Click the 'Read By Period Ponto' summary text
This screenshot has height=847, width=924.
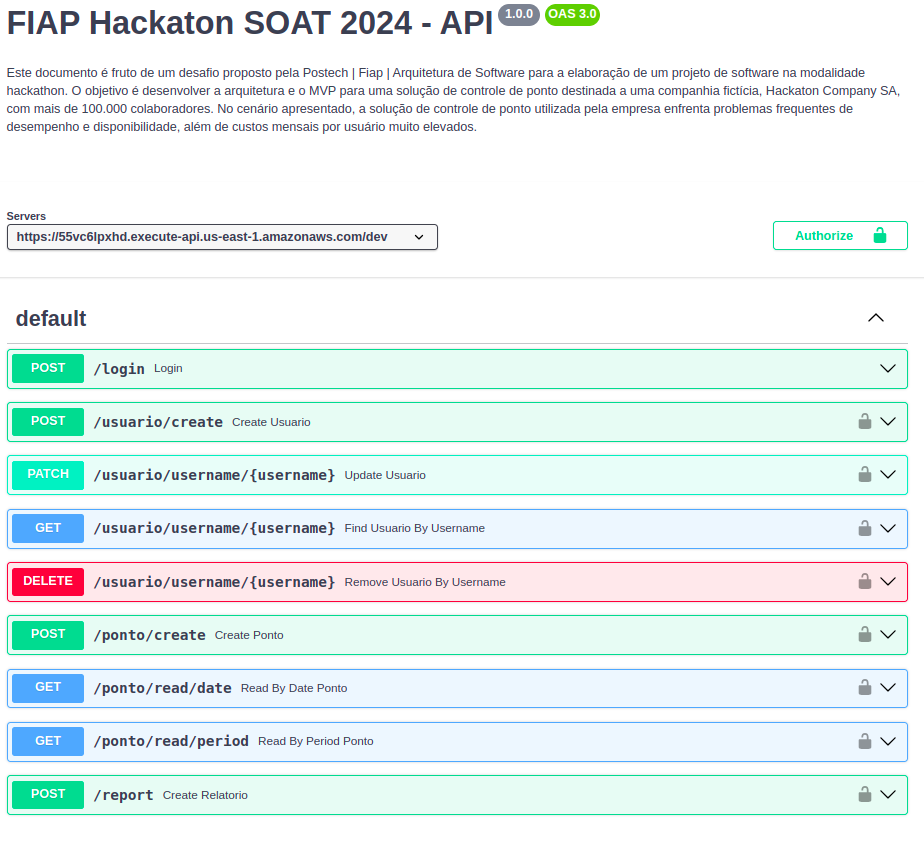[315, 741]
